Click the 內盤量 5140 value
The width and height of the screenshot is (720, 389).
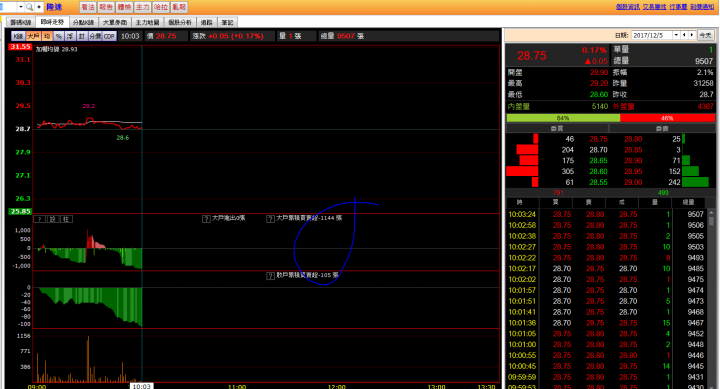(600, 107)
